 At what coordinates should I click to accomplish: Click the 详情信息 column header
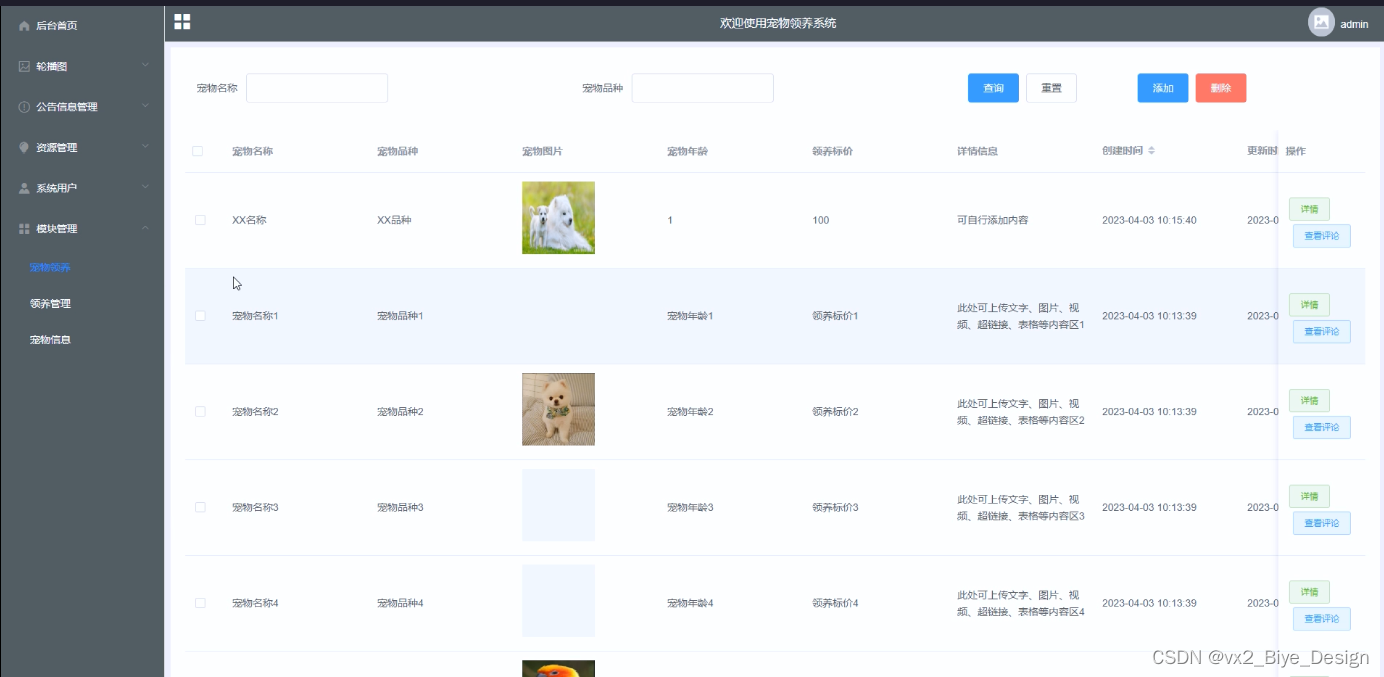(977, 152)
